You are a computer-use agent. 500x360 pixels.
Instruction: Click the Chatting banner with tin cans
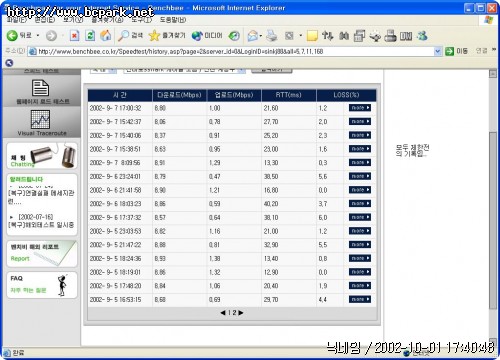[42, 156]
